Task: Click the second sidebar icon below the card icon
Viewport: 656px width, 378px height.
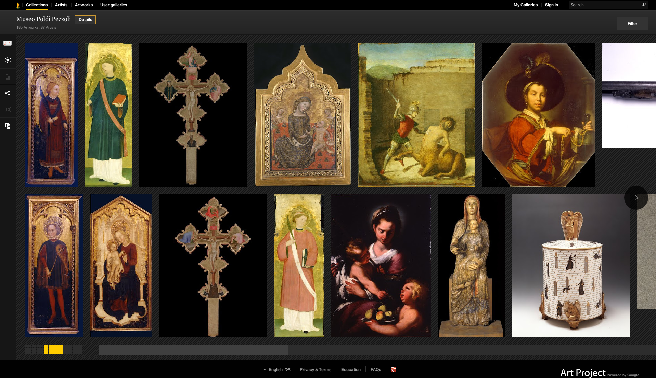Action: click(x=8, y=60)
